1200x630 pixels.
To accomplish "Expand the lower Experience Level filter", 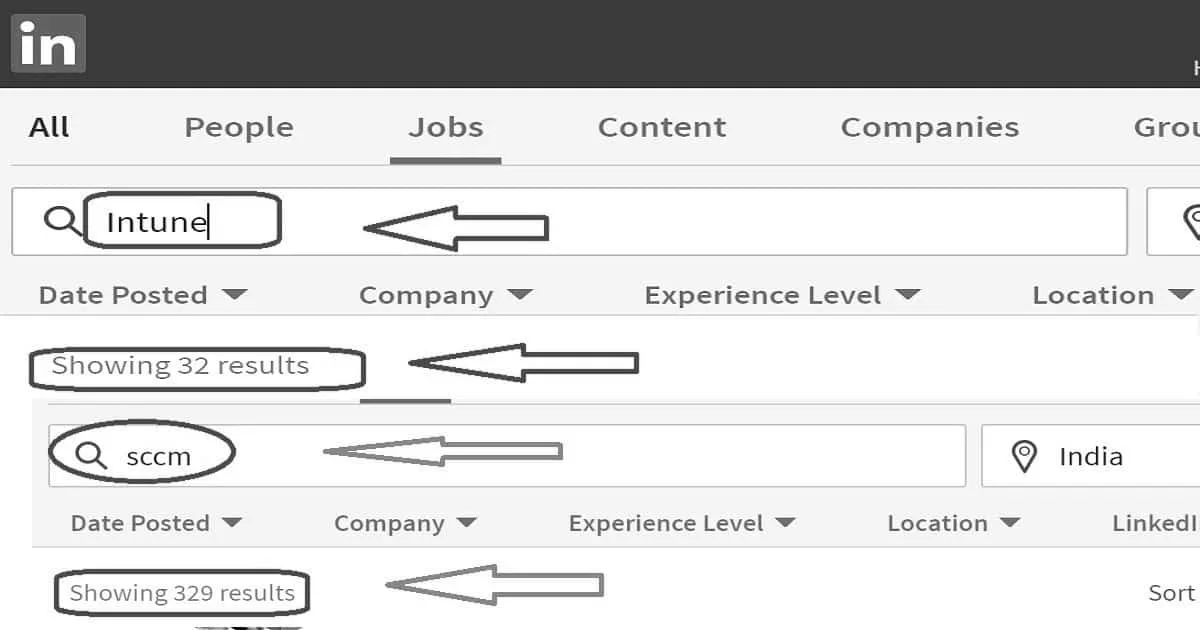I will 682,522.
